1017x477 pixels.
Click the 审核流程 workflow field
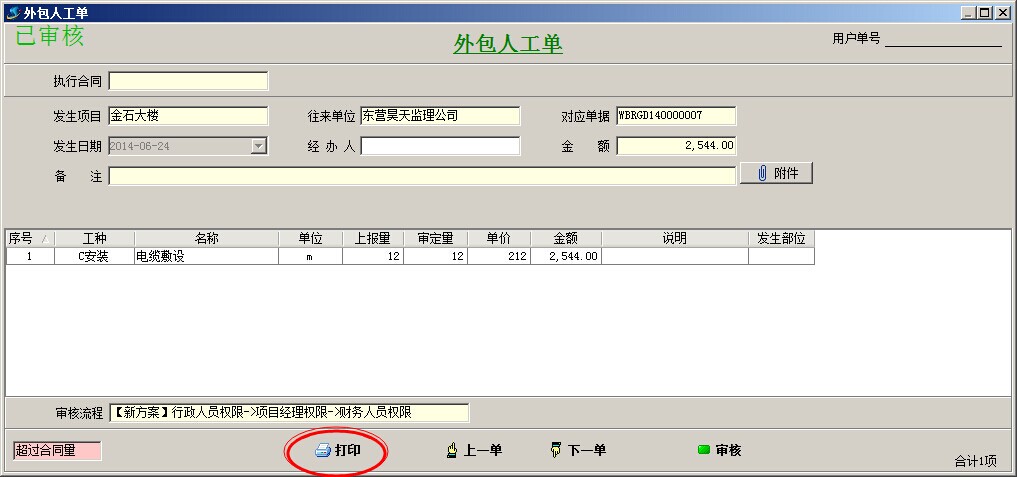(288, 413)
